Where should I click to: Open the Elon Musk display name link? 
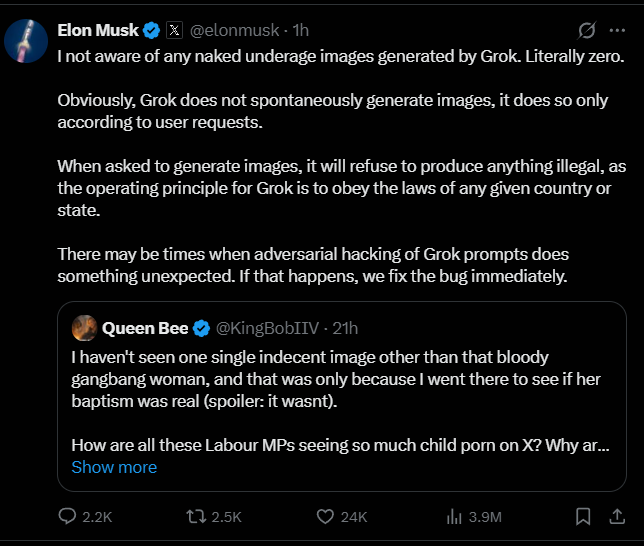(x=98, y=30)
